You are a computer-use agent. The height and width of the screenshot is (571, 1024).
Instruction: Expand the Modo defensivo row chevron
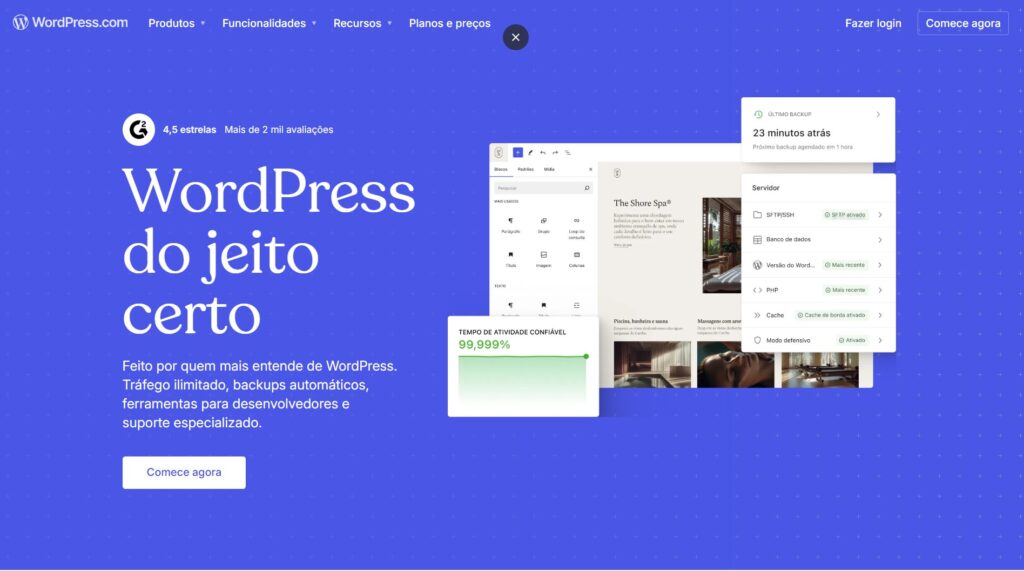(x=880, y=340)
